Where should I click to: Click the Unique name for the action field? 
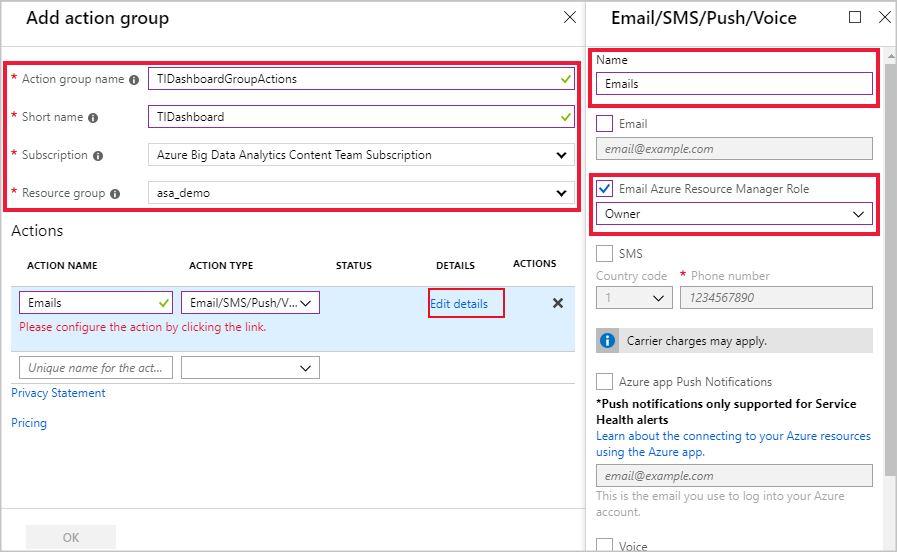96,368
